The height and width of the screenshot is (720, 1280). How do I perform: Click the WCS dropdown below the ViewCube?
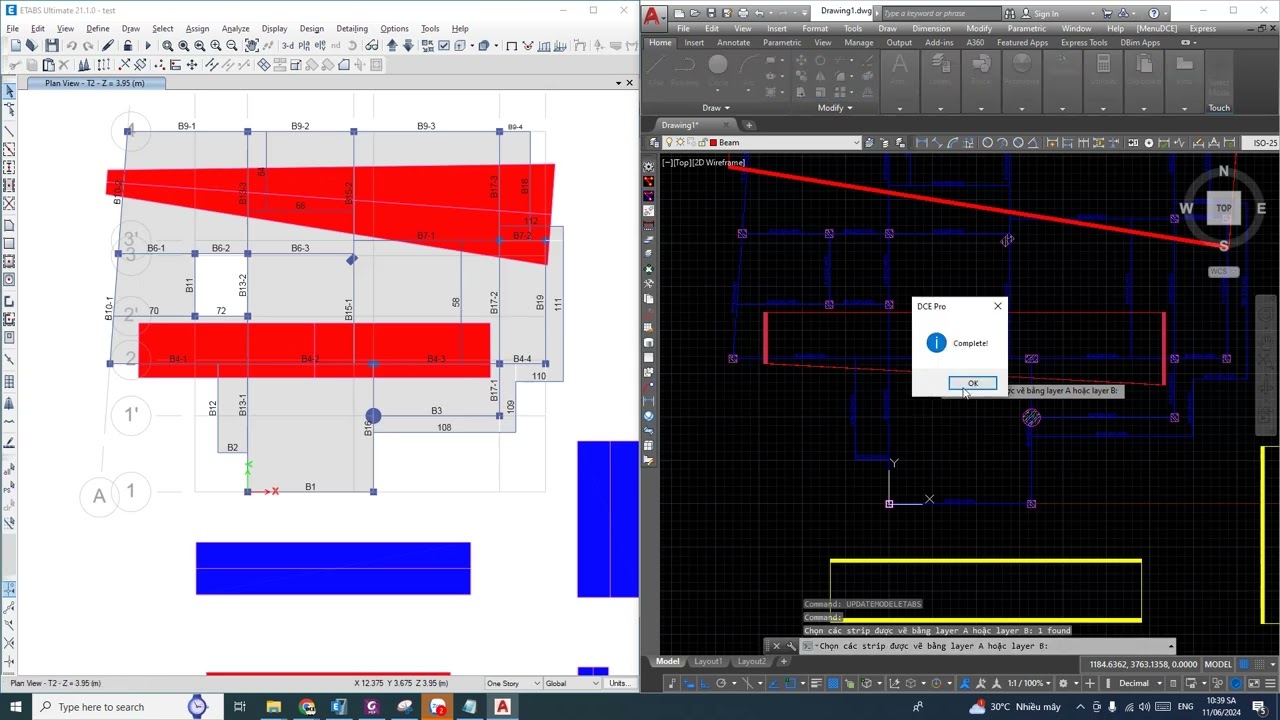pyautogui.click(x=1223, y=272)
